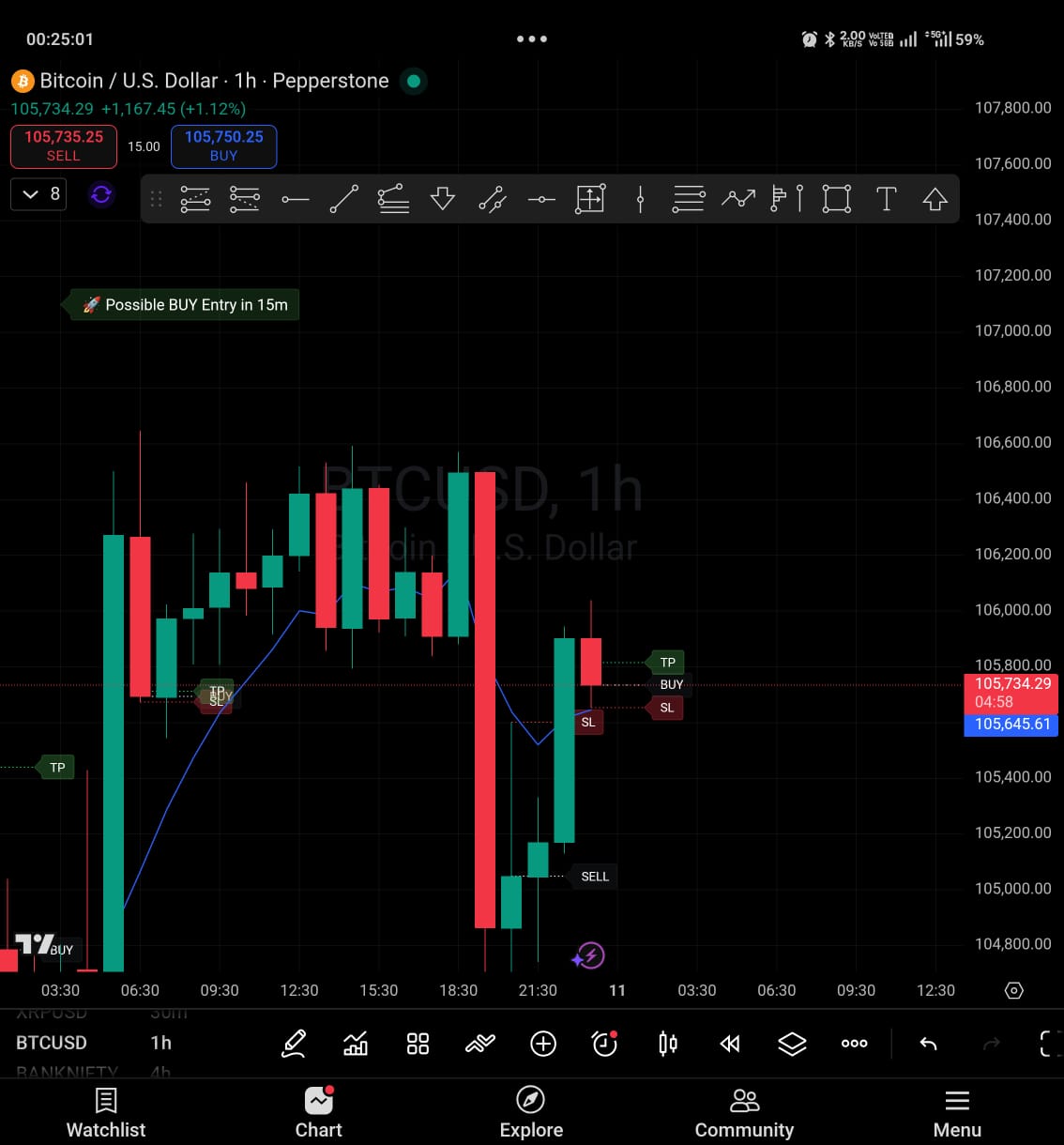The height and width of the screenshot is (1145, 1064).
Task: Switch to the Community tab
Action: [744, 1112]
